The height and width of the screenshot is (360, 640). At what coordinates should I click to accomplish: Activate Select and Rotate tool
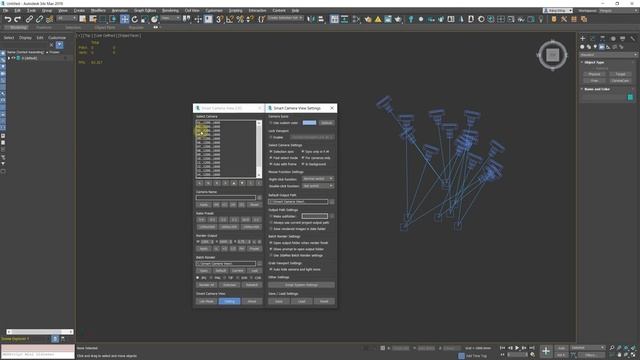[135, 19]
